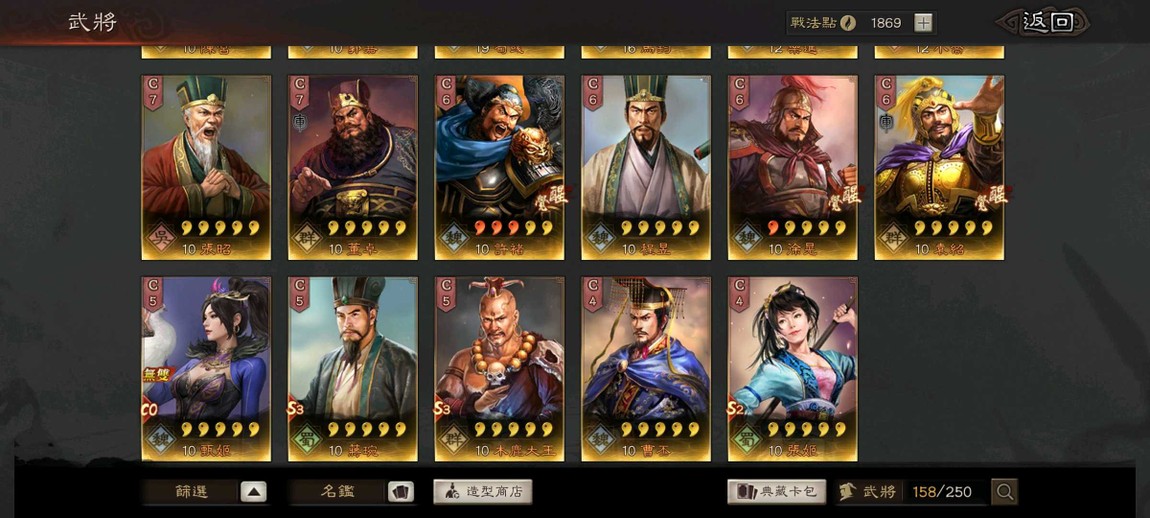Click the 戰法點 feather coin icon
The image size is (1150, 518).
(848, 23)
